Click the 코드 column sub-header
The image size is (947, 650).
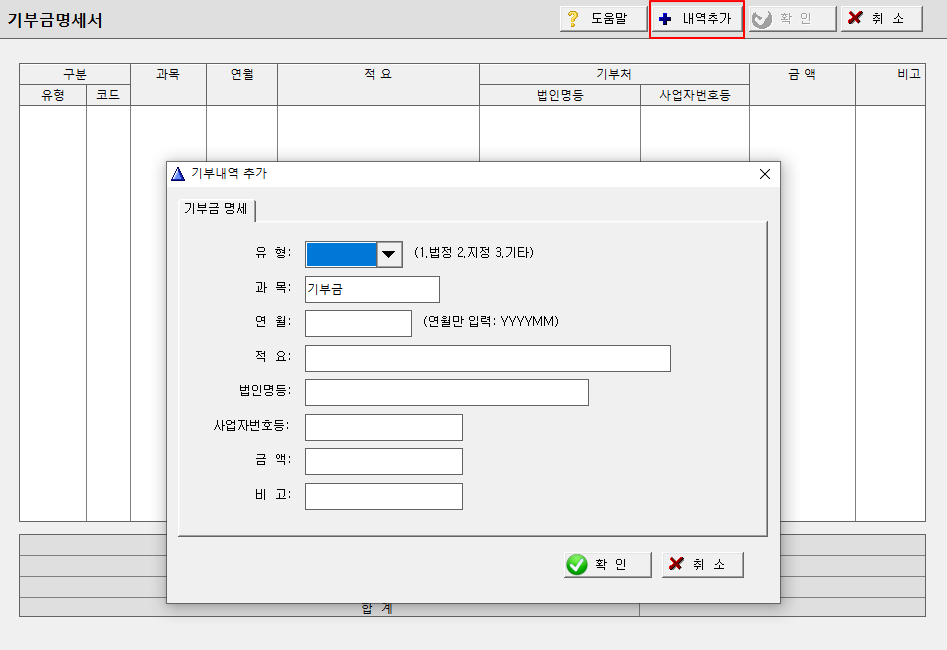coord(108,95)
